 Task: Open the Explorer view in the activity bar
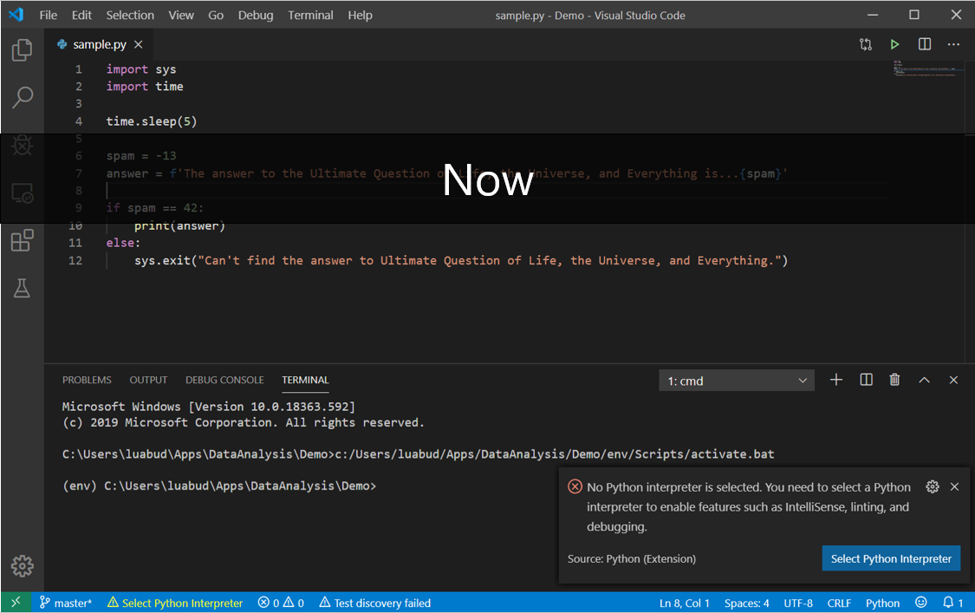coord(22,49)
